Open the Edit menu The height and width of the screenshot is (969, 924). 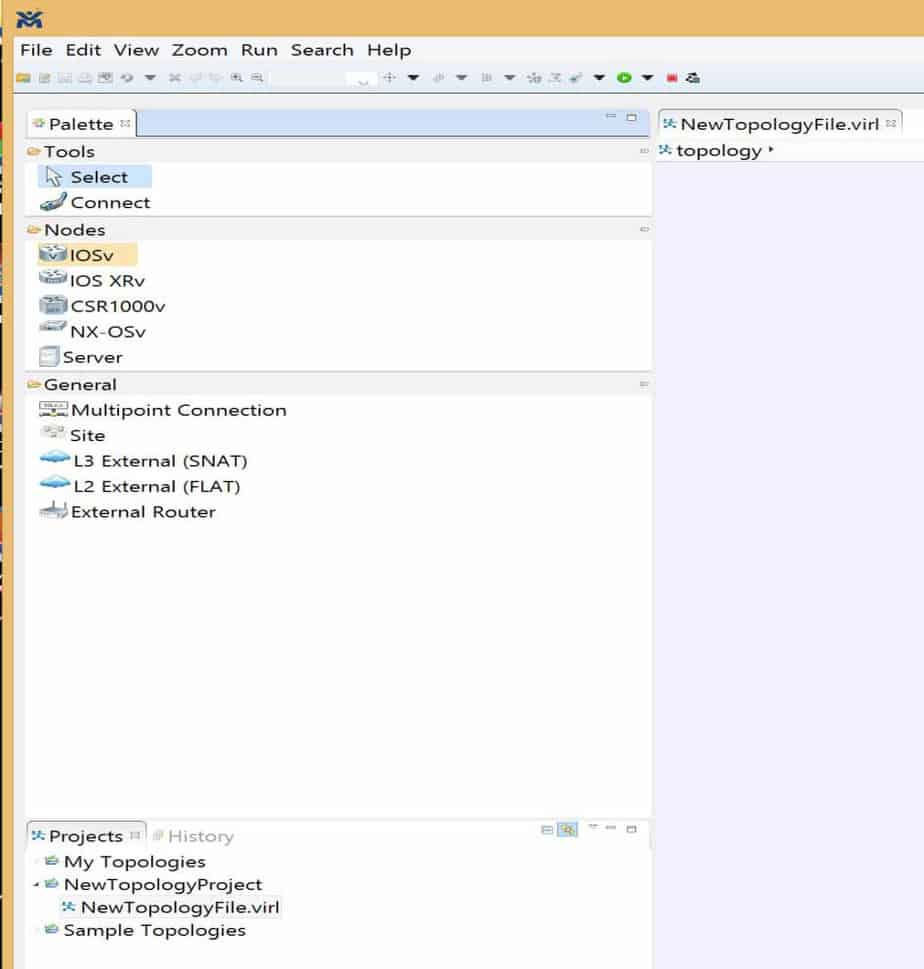pyautogui.click(x=83, y=50)
